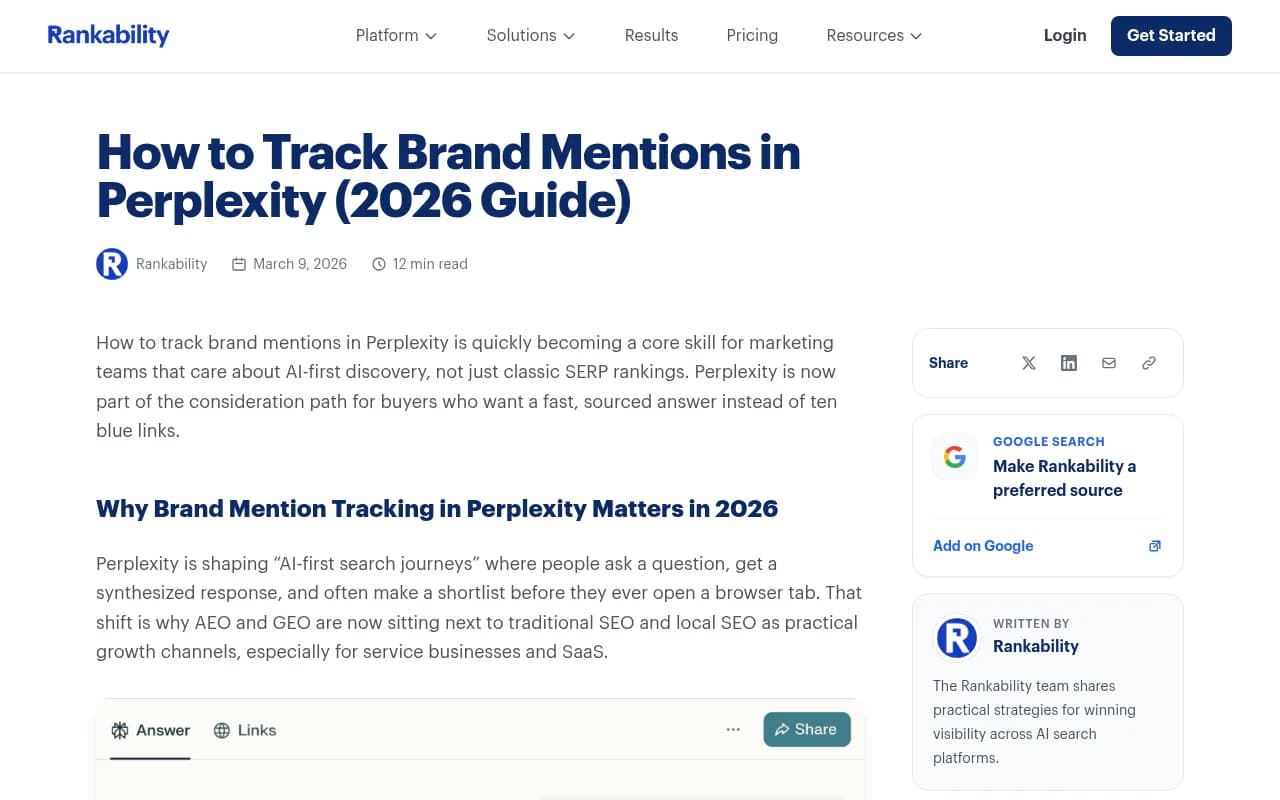Select the Answer tab label
Screen dimensions: 1280x800
tap(163, 730)
